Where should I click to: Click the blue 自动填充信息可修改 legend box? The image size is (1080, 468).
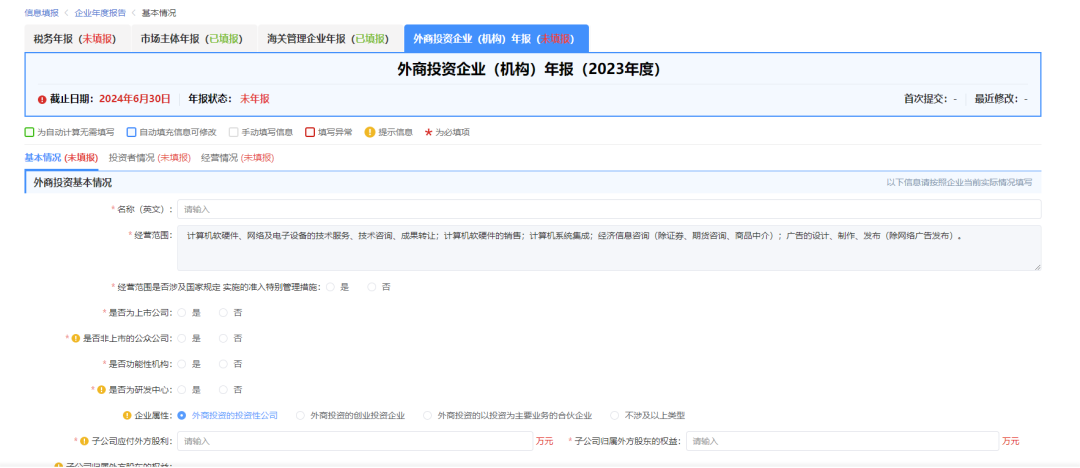coord(131,132)
